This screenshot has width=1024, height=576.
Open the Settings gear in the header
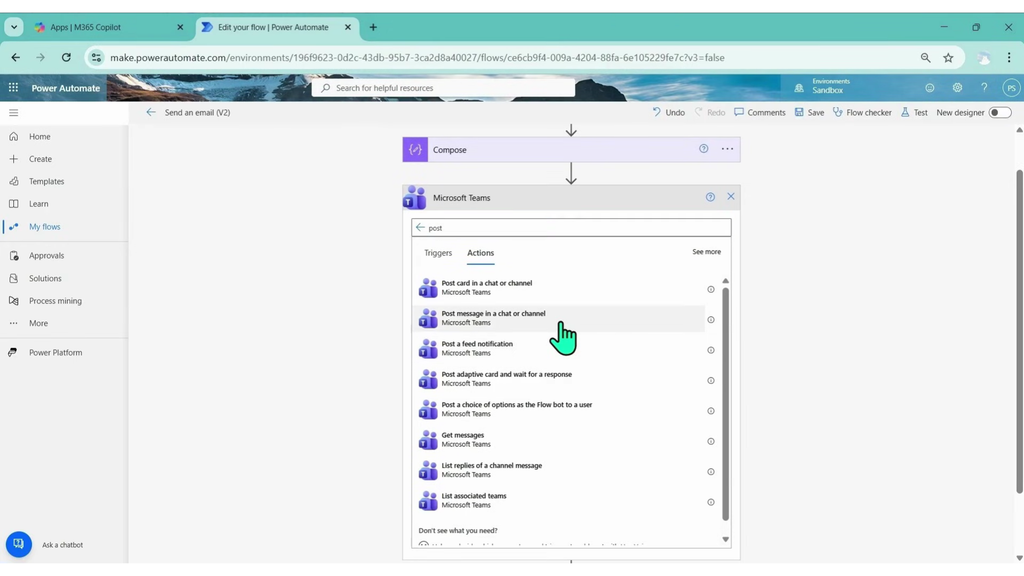coord(957,88)
